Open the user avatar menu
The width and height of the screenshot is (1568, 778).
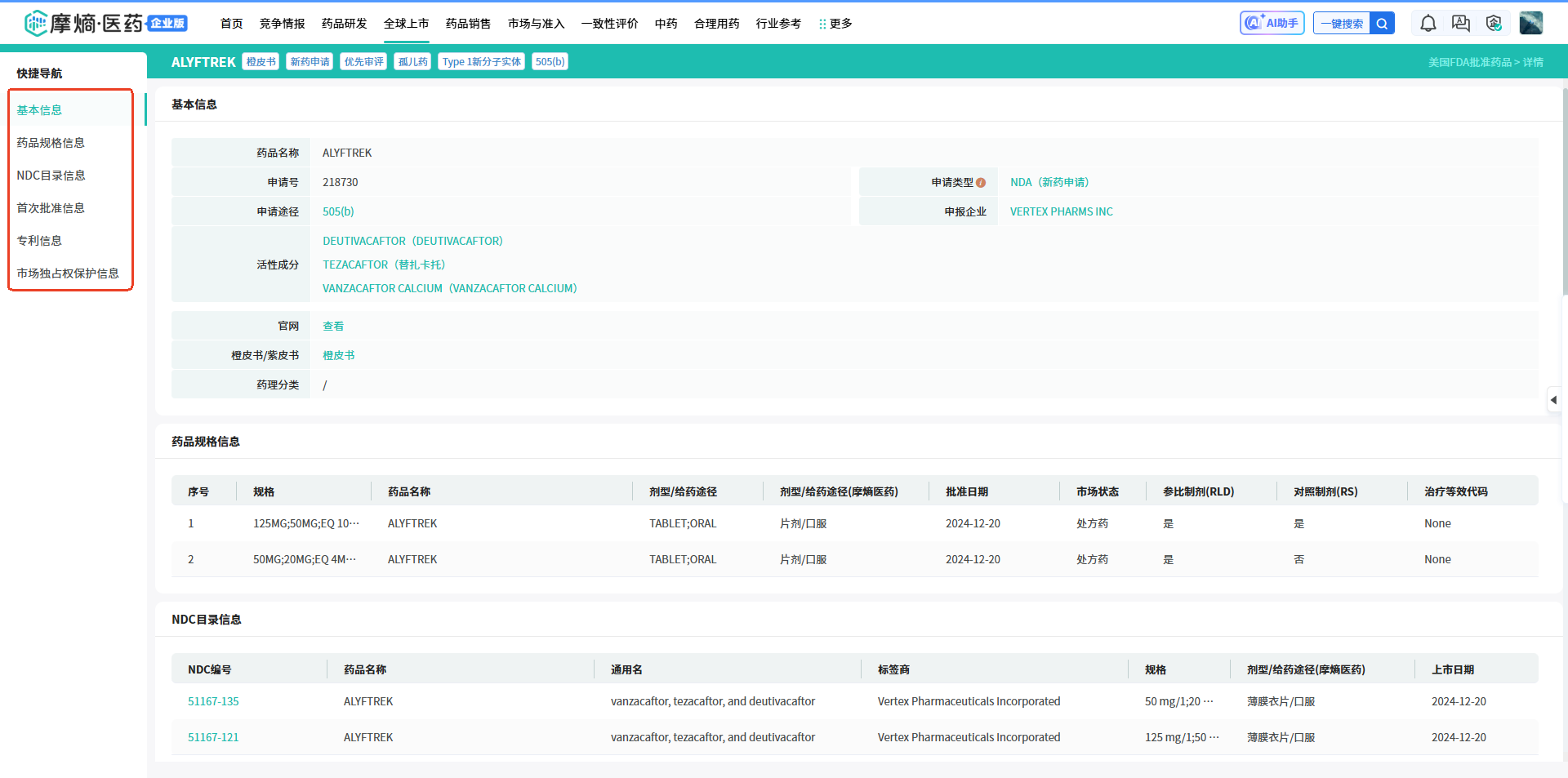point(1530,23)
